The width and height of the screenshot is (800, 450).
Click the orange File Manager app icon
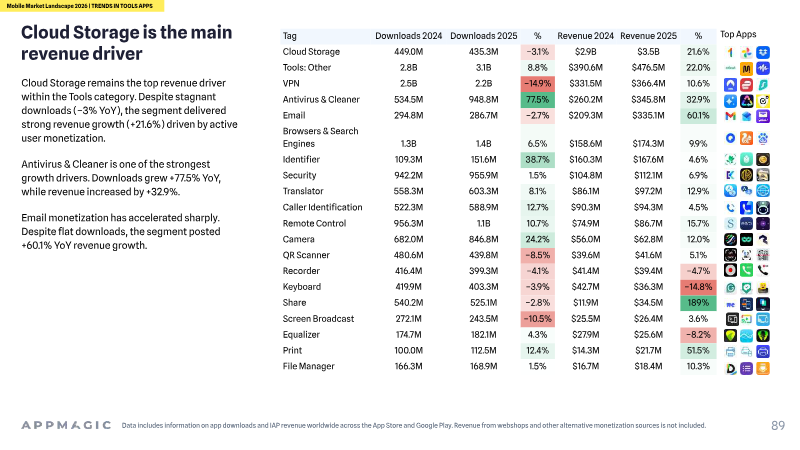coord(763,368)
